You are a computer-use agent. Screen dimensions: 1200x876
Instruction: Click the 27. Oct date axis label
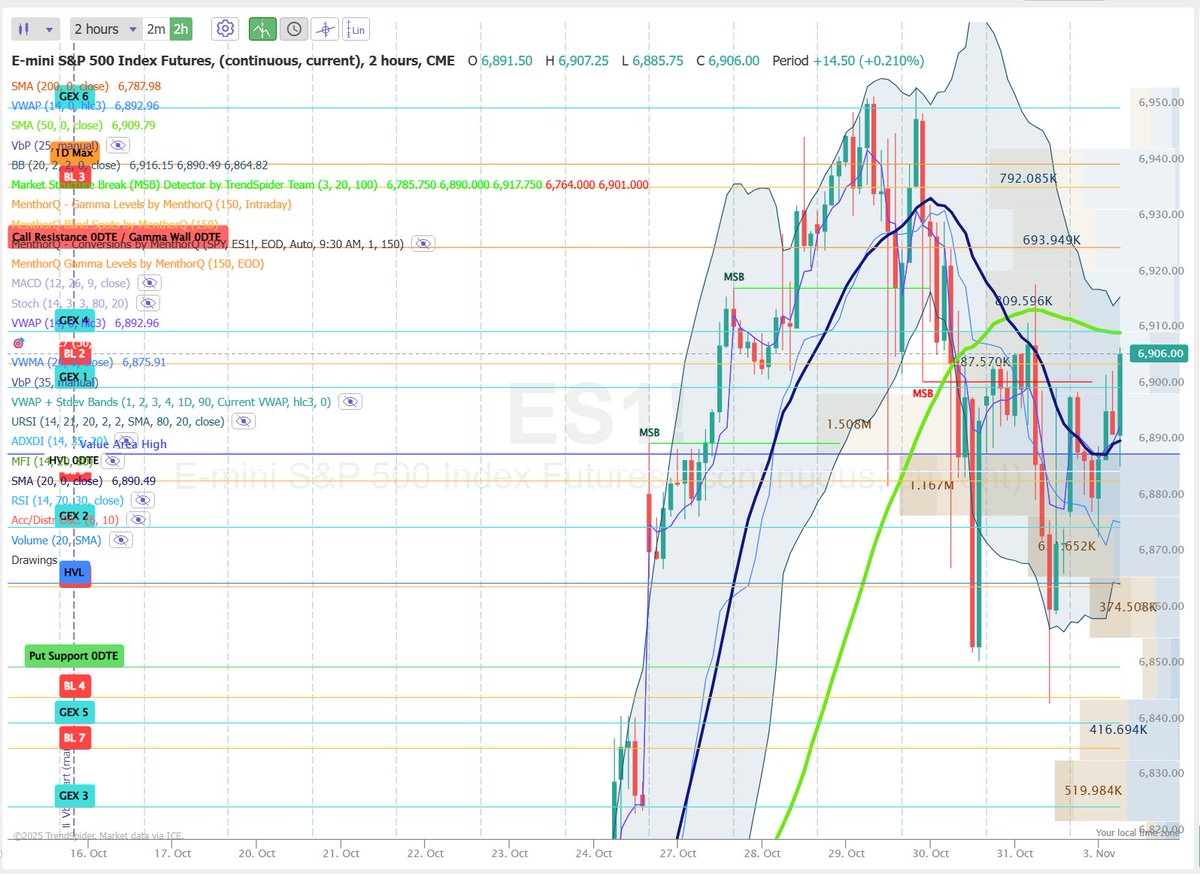(678, 853)
